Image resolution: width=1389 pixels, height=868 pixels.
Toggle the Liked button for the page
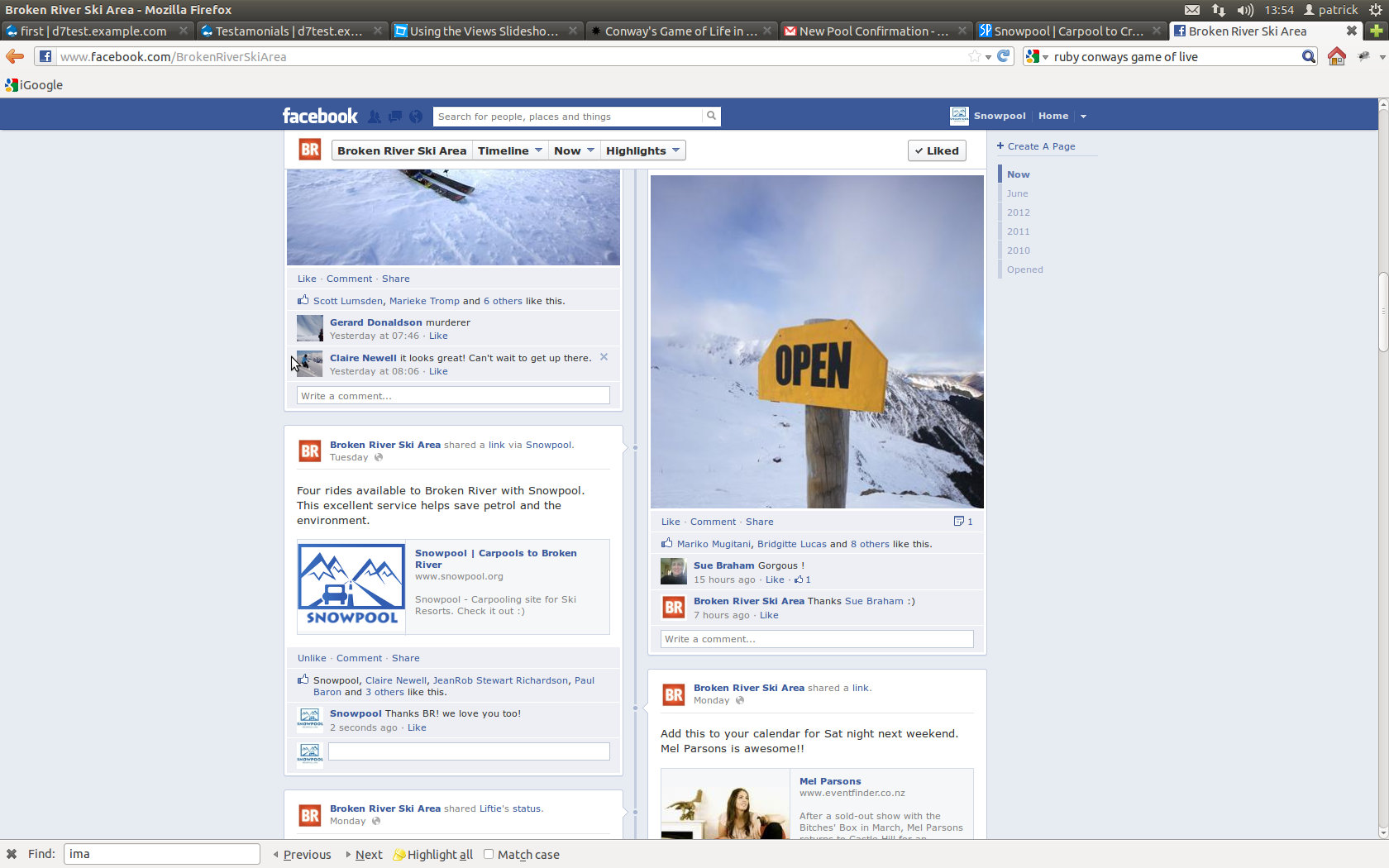click(x=937, y=150)
